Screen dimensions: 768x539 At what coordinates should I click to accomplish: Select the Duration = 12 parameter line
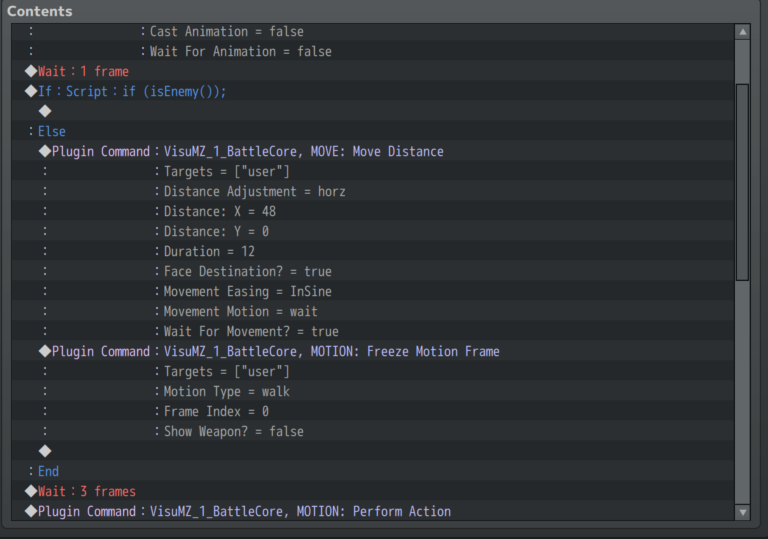(373, 251)
